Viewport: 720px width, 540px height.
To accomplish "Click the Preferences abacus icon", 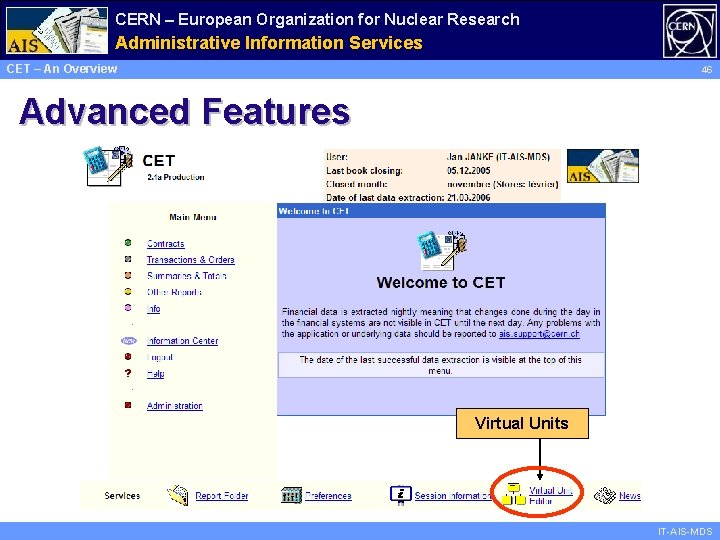I will 291,495.
